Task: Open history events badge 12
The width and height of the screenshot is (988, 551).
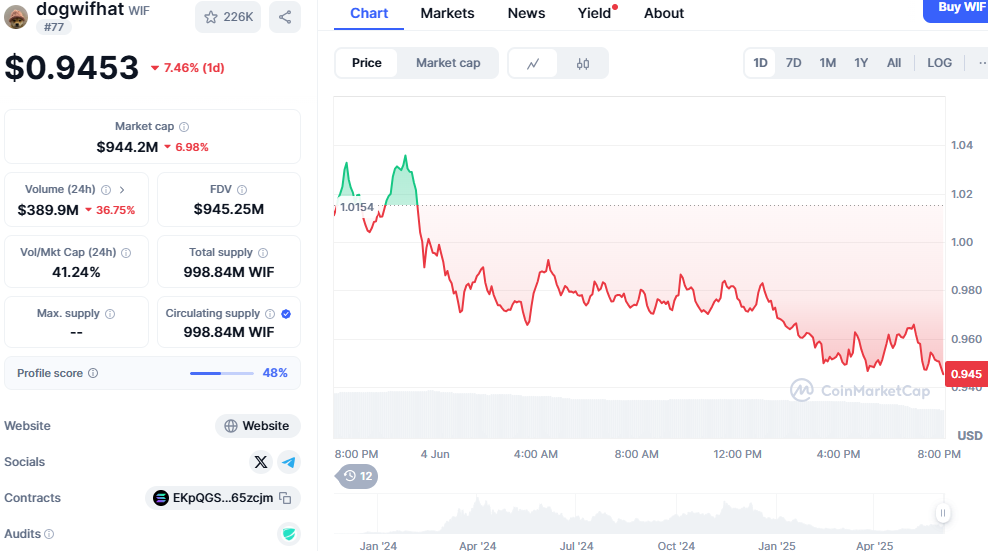Action: click(x=357, y=476)
